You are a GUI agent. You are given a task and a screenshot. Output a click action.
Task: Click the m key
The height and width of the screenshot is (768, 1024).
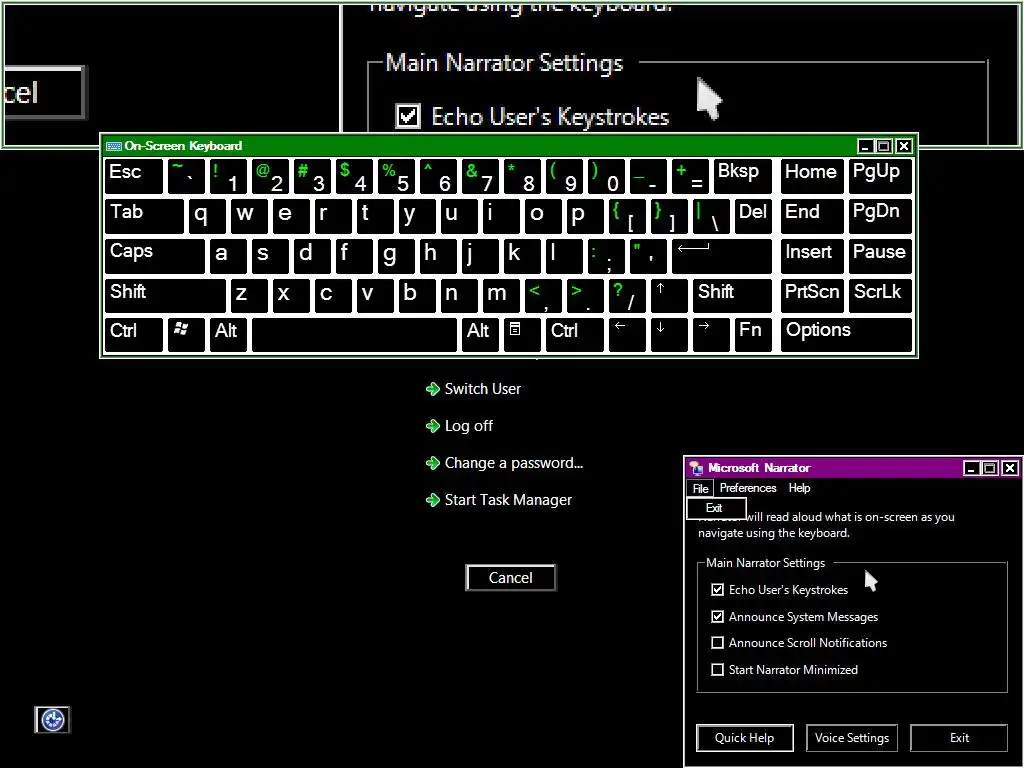[x=501, y=296]
